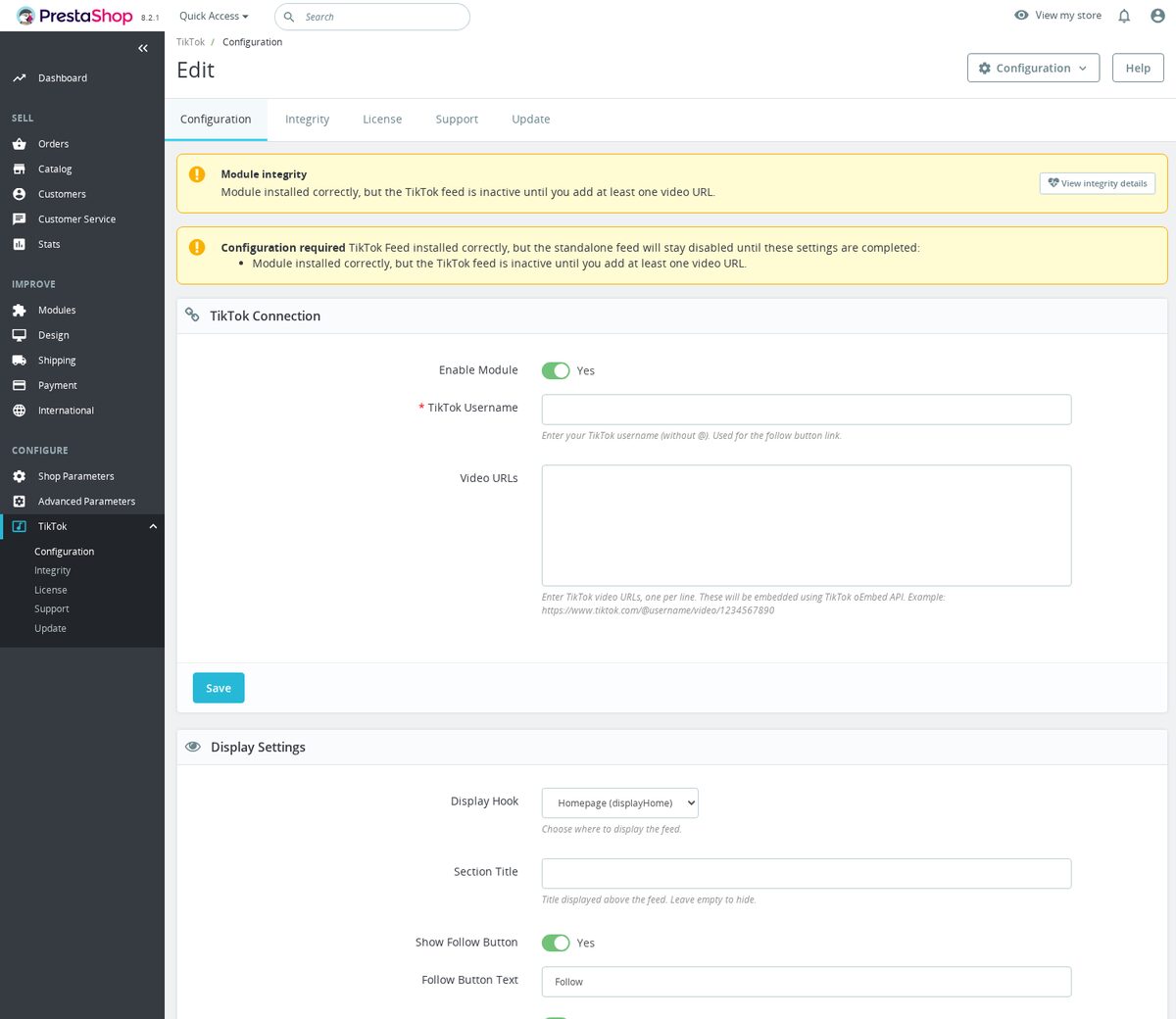This screenshot has width=1176, height=1019.
Task: Click the Orders basket icon
Action: click(x=19, y=144)
